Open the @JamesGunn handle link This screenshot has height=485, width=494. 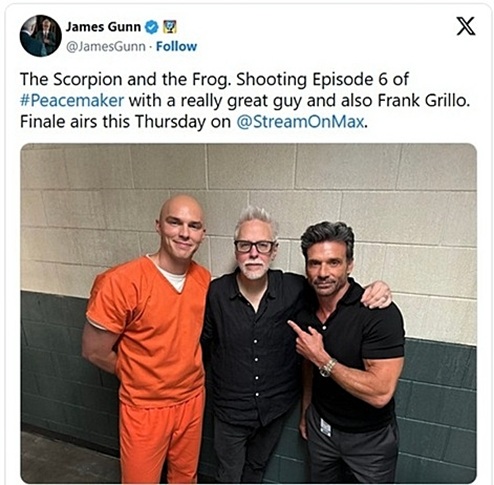point(106,46)
